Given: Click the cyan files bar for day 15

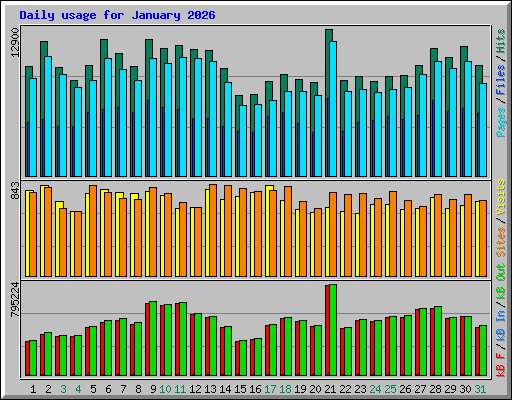Looking at the screenshot, I should (x=243, y=141).
